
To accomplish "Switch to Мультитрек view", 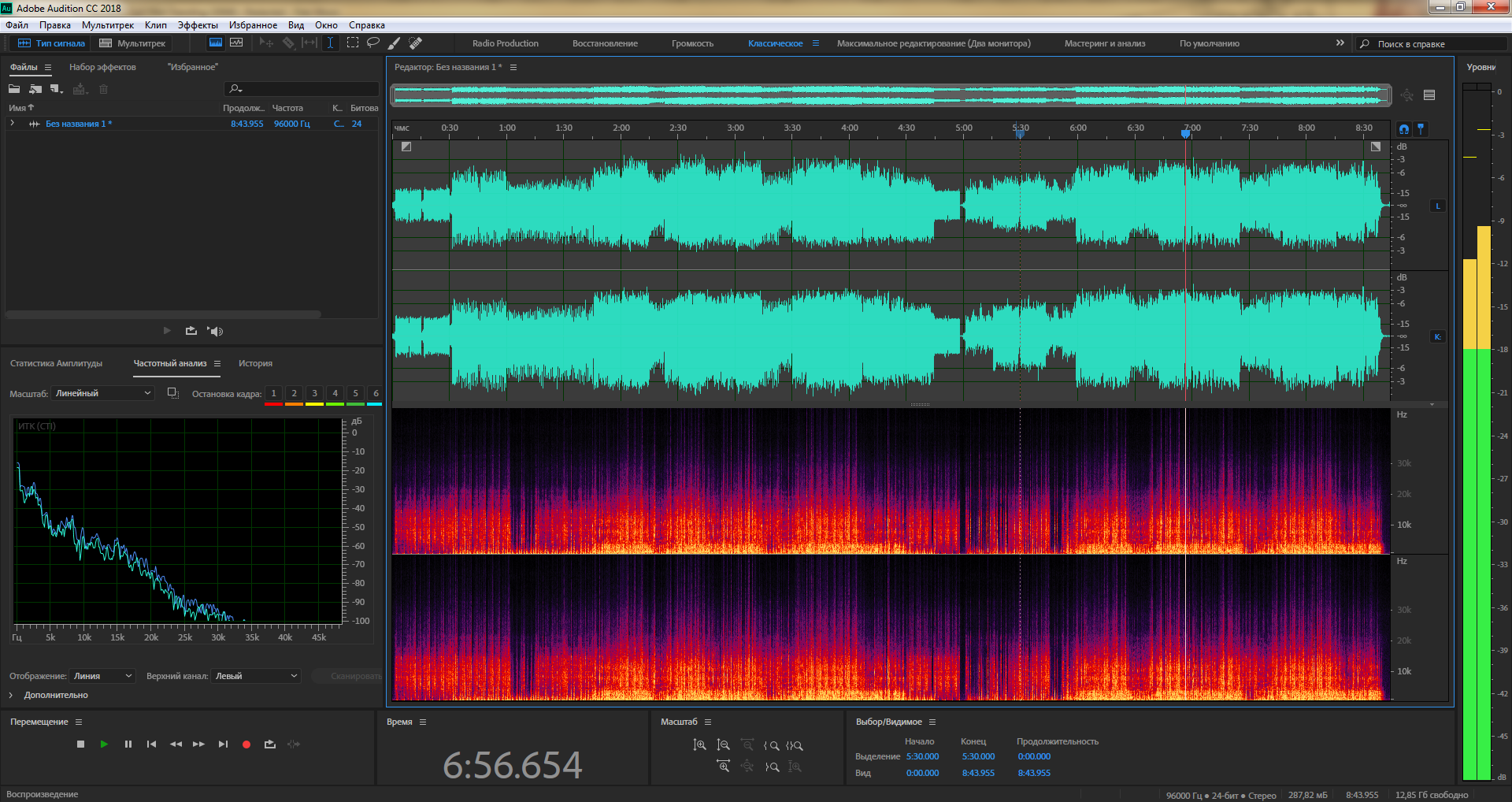I will 132,43.
